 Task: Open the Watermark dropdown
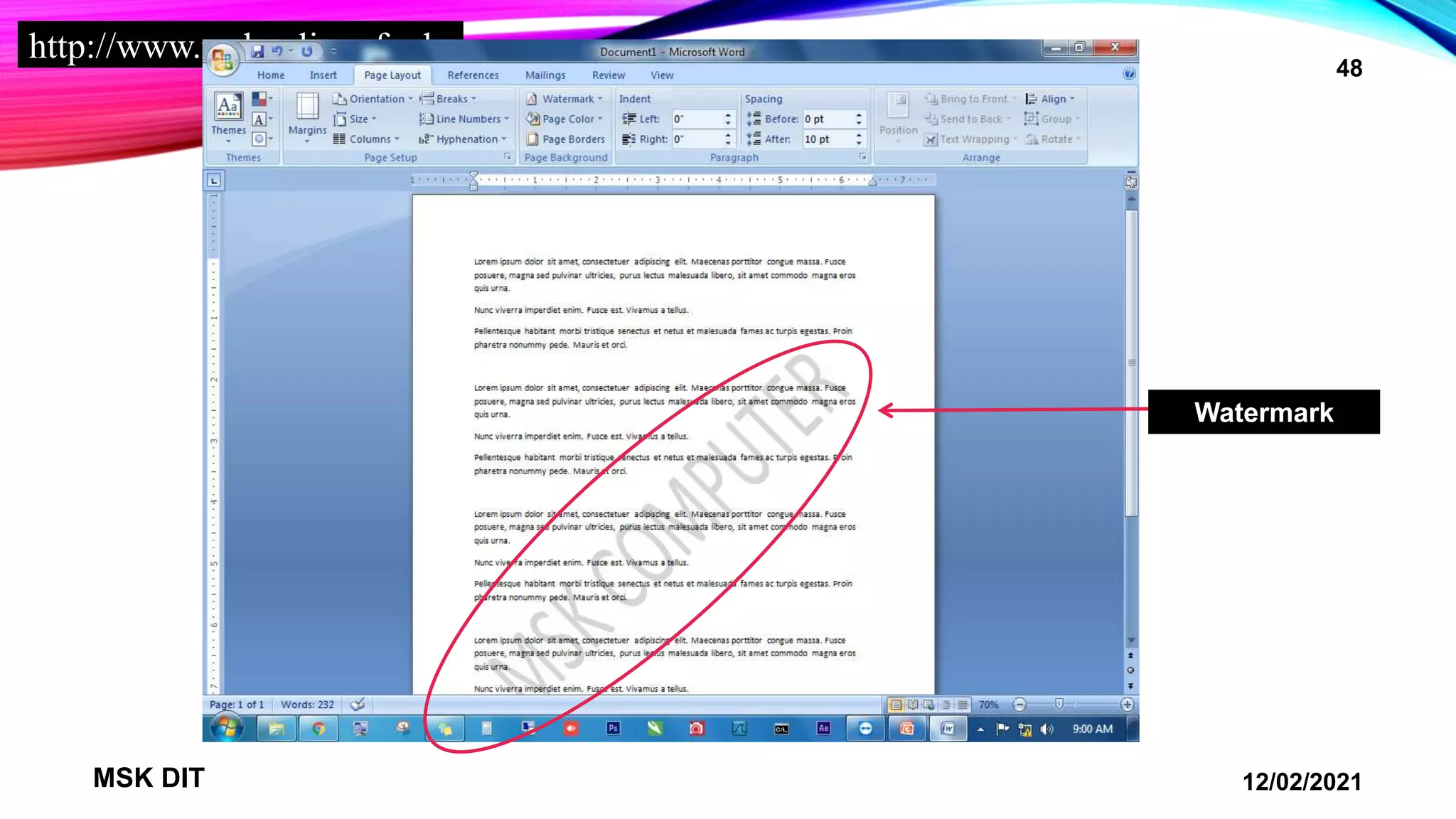pyautogui.click(x=567, y=99)
